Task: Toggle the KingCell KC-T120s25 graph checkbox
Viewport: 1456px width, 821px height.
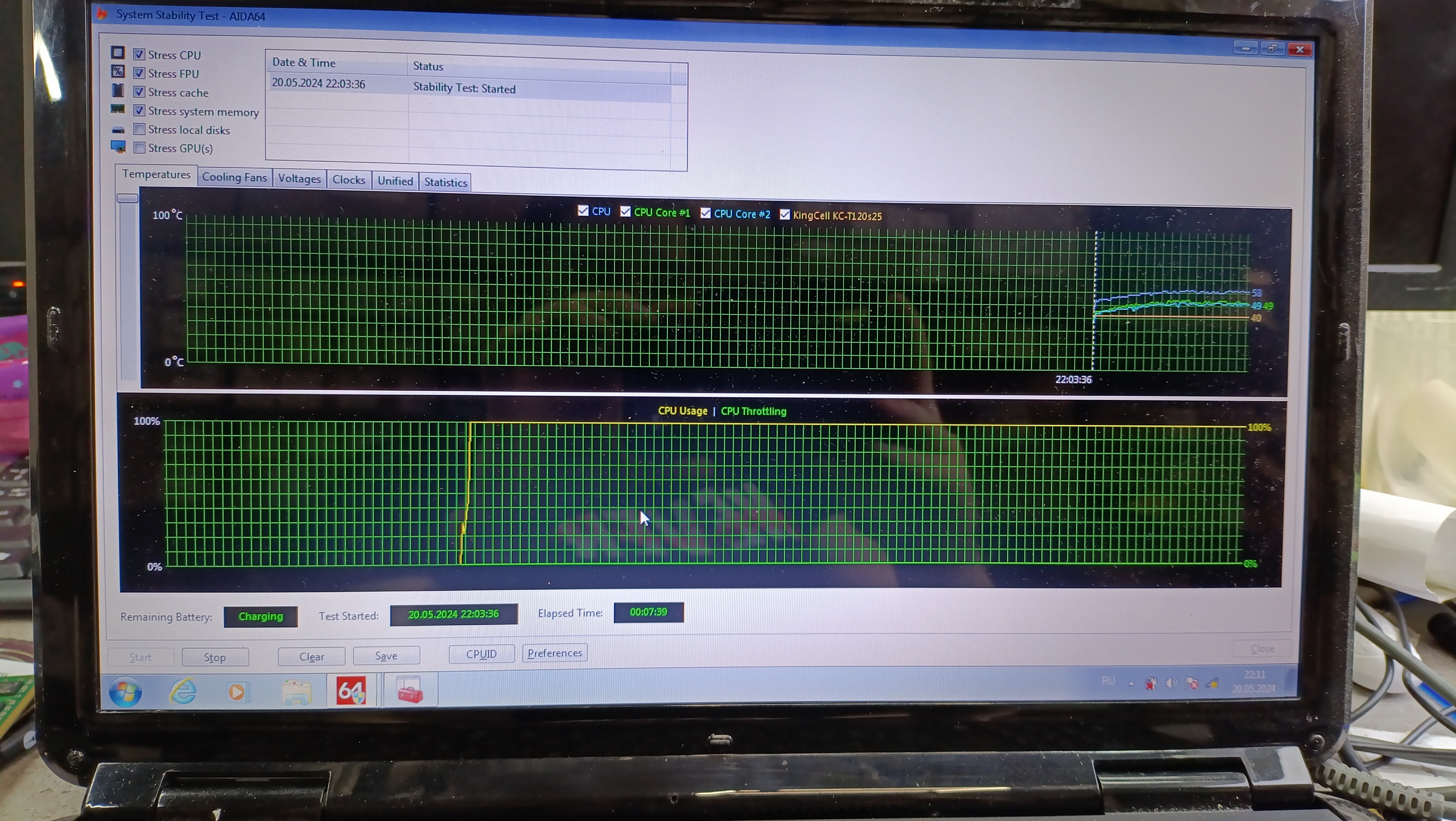Action: click(x=785, y=214)
